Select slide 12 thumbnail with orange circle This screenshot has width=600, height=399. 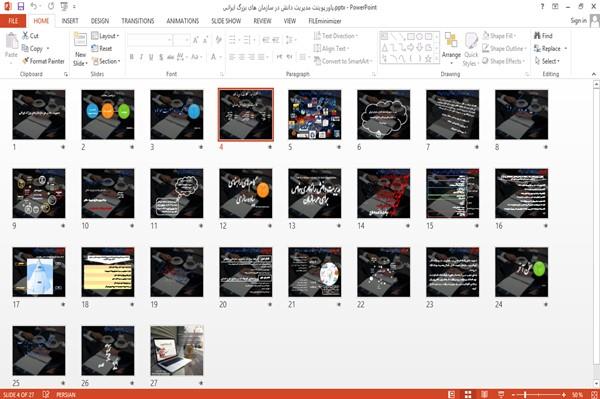tap(246, 194)
